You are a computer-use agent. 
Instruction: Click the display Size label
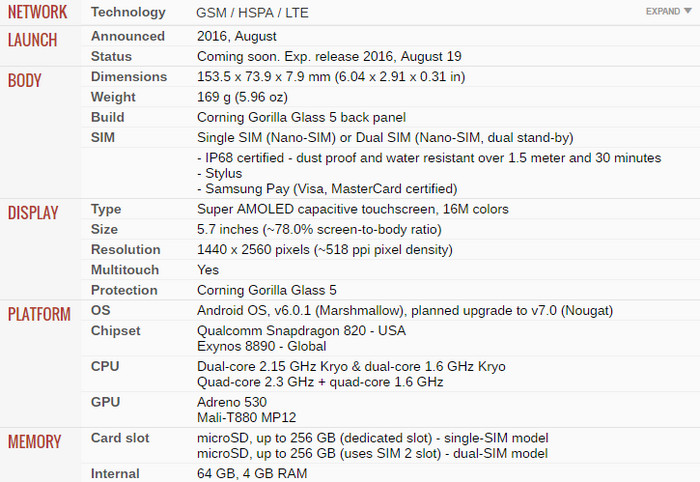(x=105, y=229)
